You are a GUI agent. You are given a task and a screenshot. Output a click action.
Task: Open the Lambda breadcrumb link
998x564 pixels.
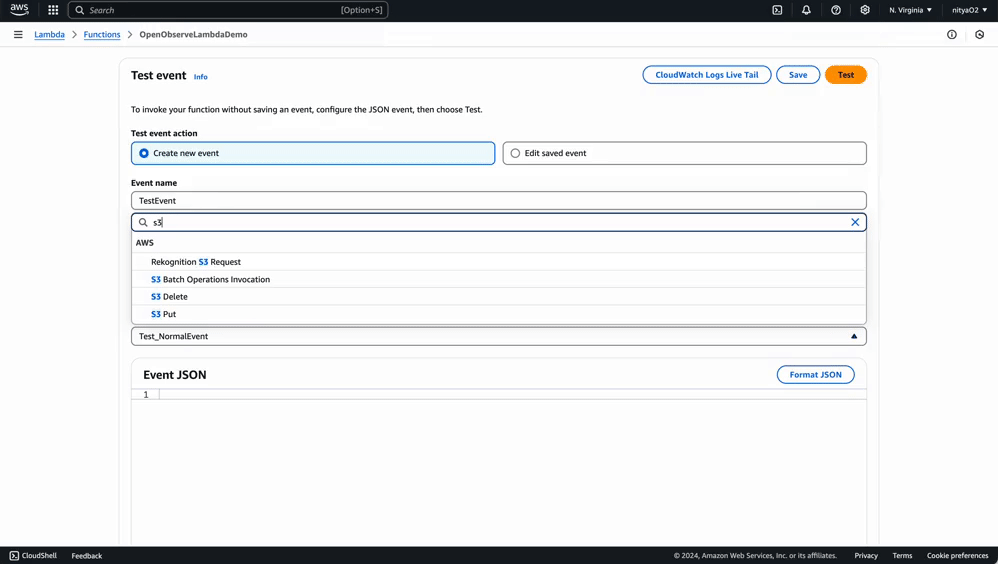click(49, 34)
